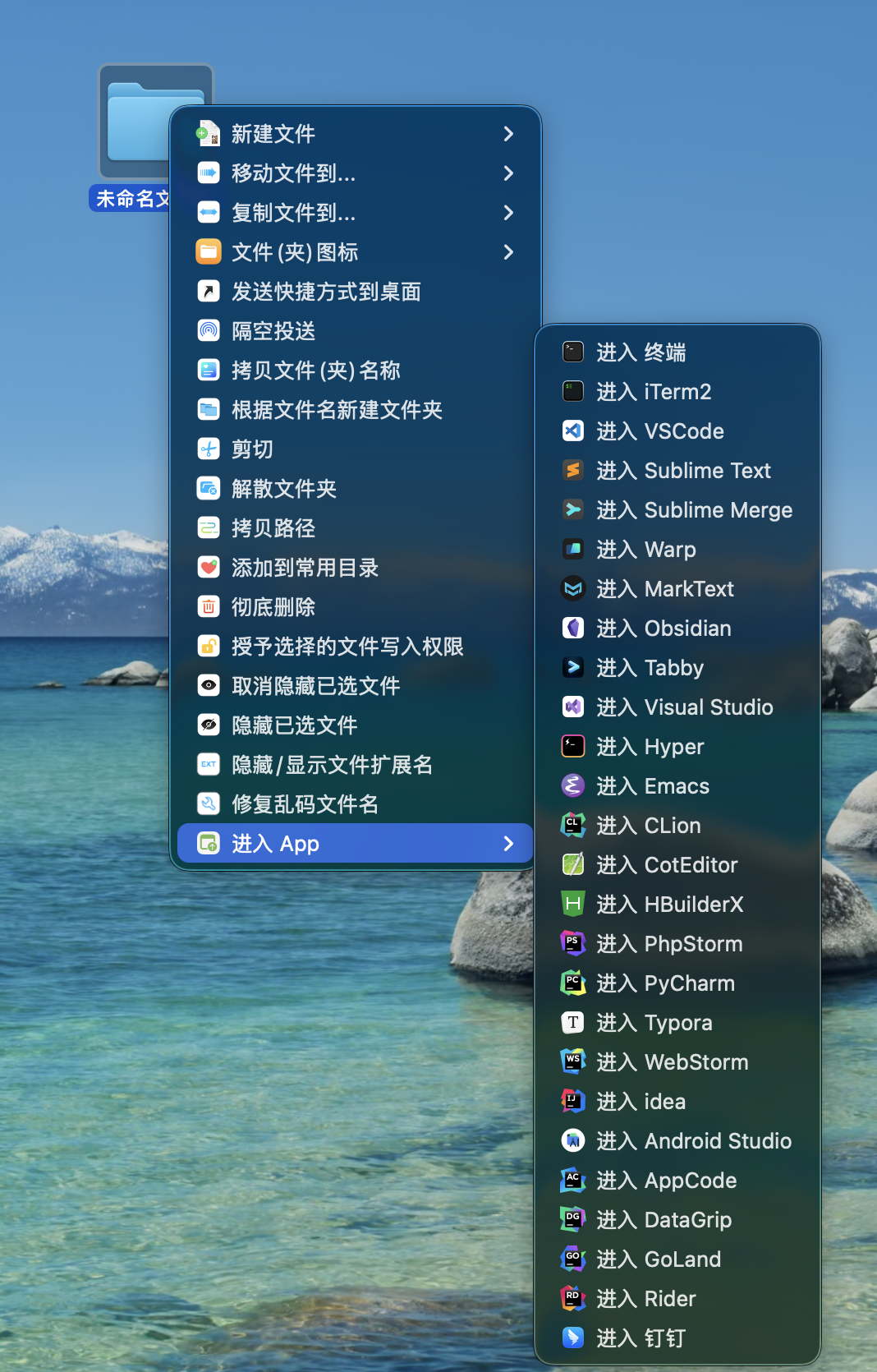Choose 取消隐藏已选文件 to unhide files
Image resolution: width=877 pixels, height=1372 pixels.
pyautogui.click(x=315, y=686)
